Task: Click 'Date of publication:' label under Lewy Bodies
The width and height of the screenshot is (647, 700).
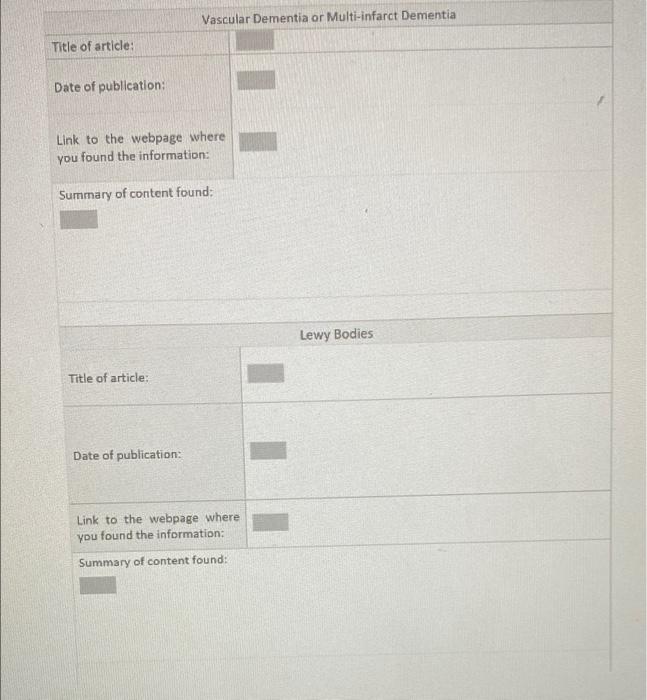Action: (127, 455)
